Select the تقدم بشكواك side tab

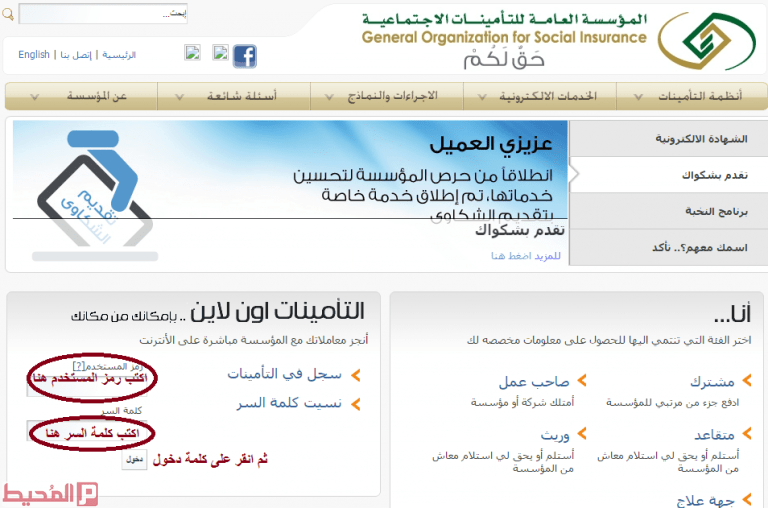(669, 175)
